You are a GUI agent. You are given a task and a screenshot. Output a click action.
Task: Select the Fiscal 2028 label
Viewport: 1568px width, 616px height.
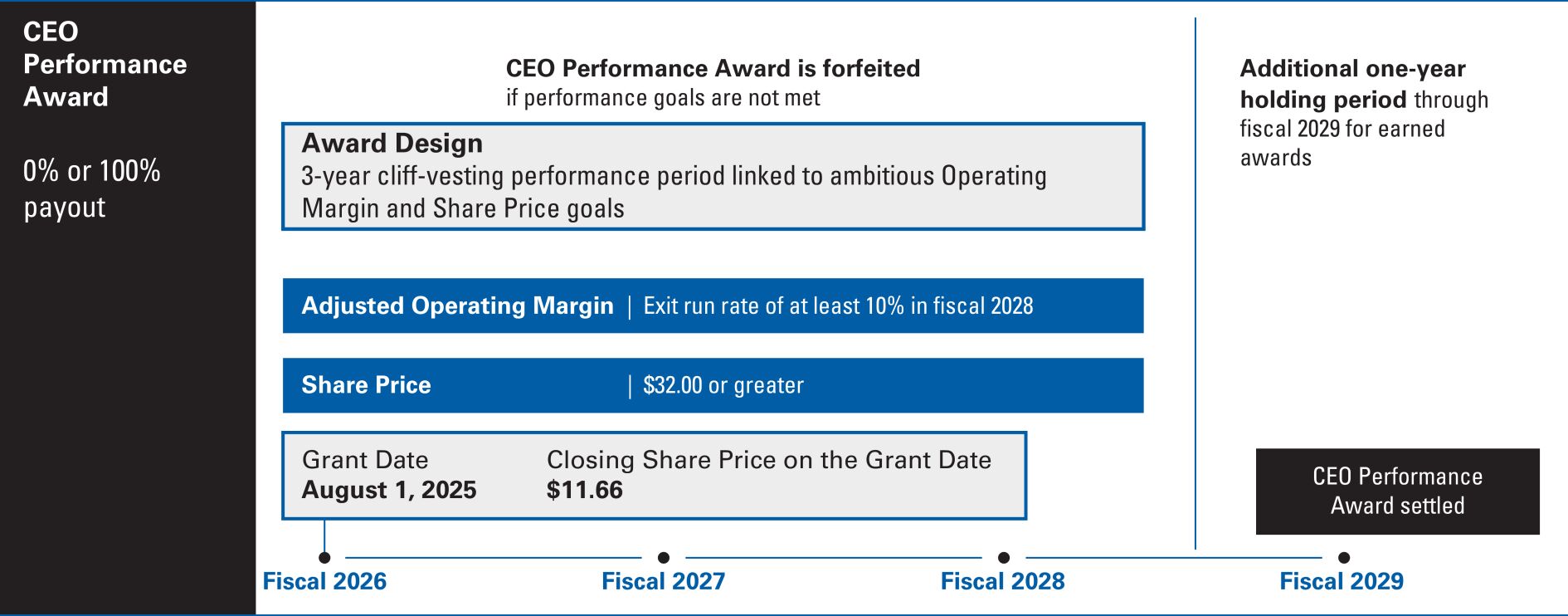1003,581
